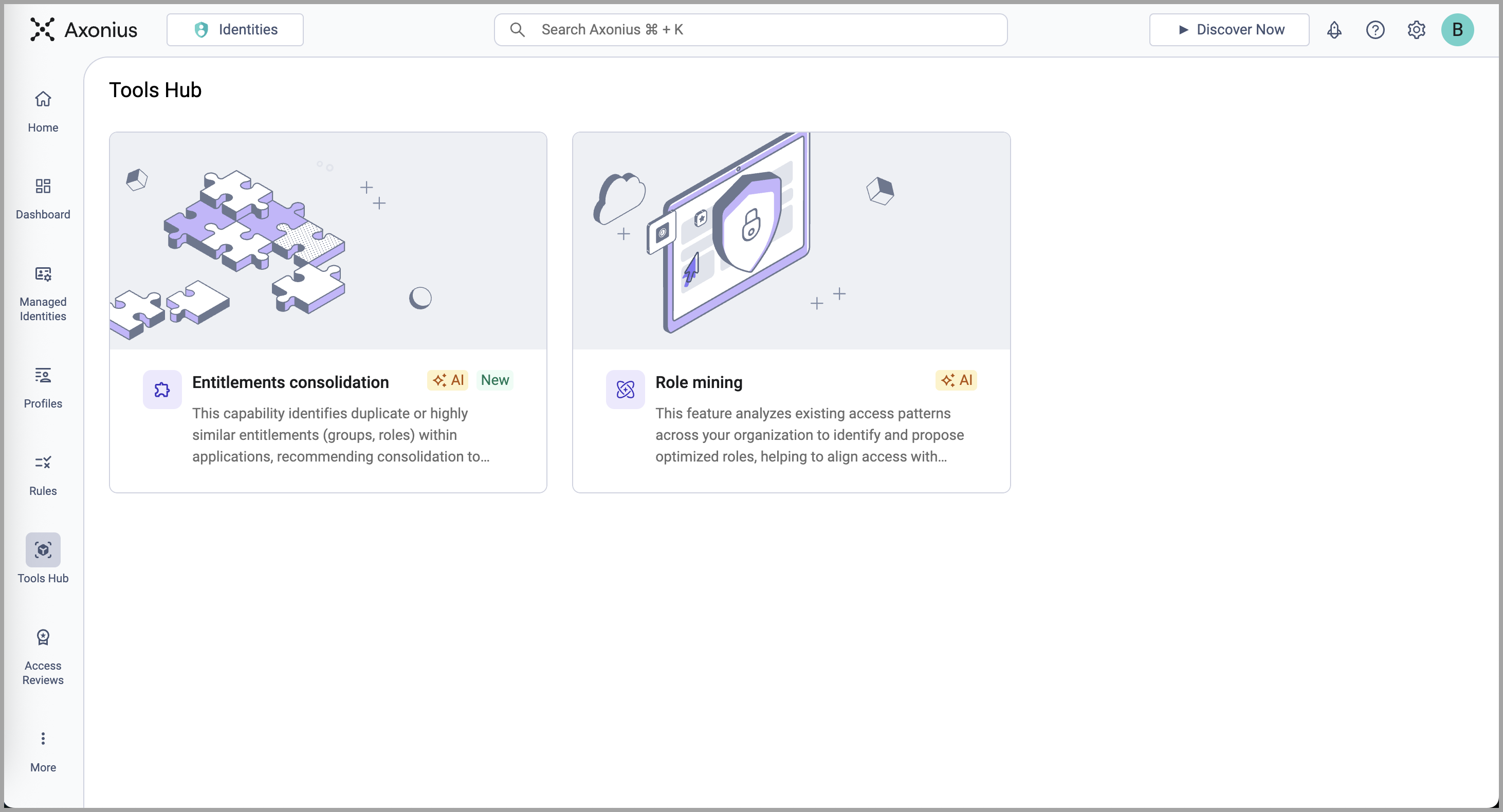Image resolution: width=1503 pixels, height=812 pixels.
Task: Open the Home sidebar icon
Action: tap(43, 100)
